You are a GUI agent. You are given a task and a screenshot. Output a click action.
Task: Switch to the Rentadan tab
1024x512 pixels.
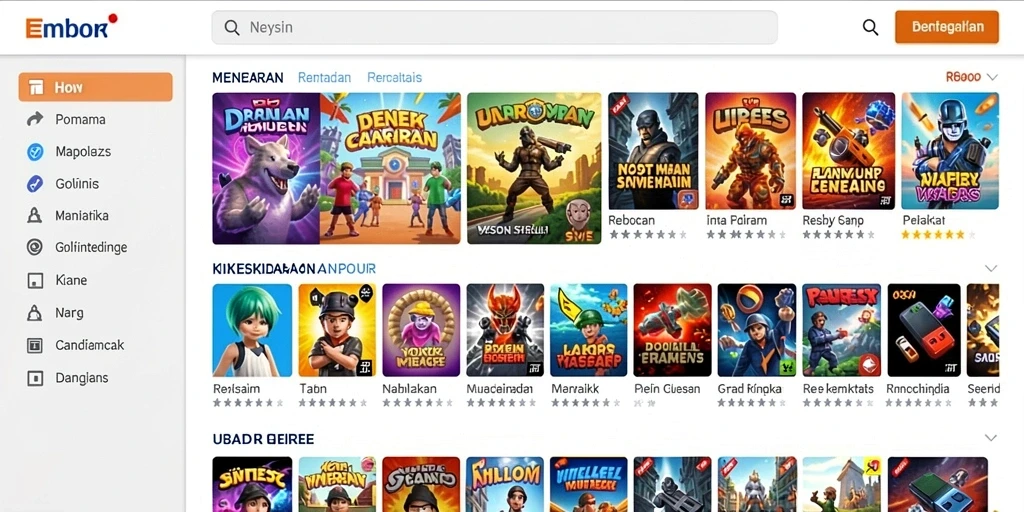pos(324,78)
